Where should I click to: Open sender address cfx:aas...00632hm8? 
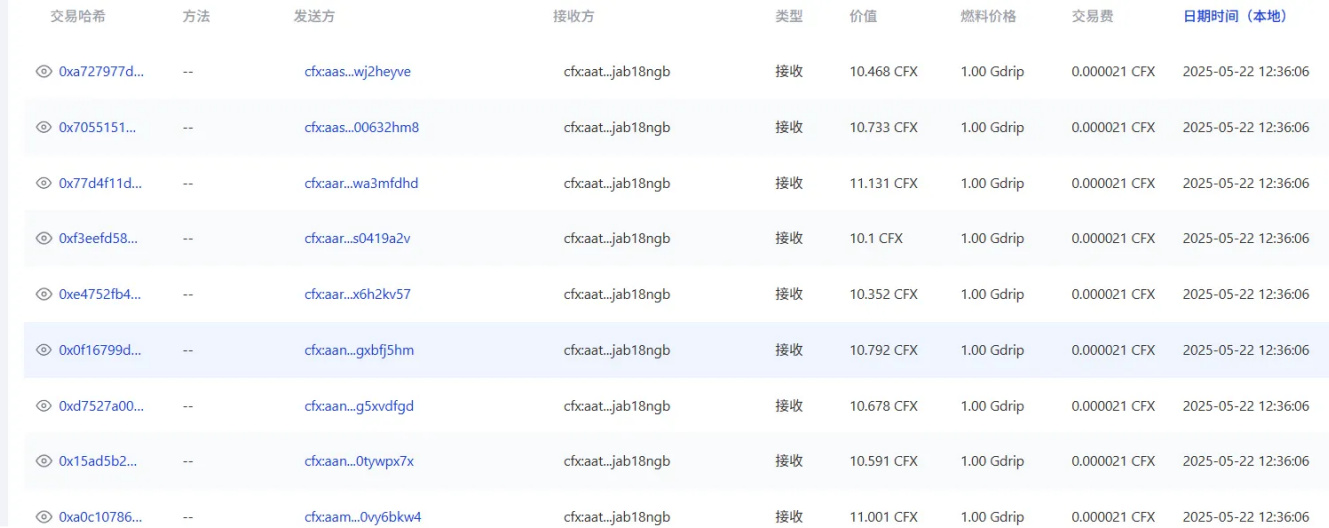[362, 128]
